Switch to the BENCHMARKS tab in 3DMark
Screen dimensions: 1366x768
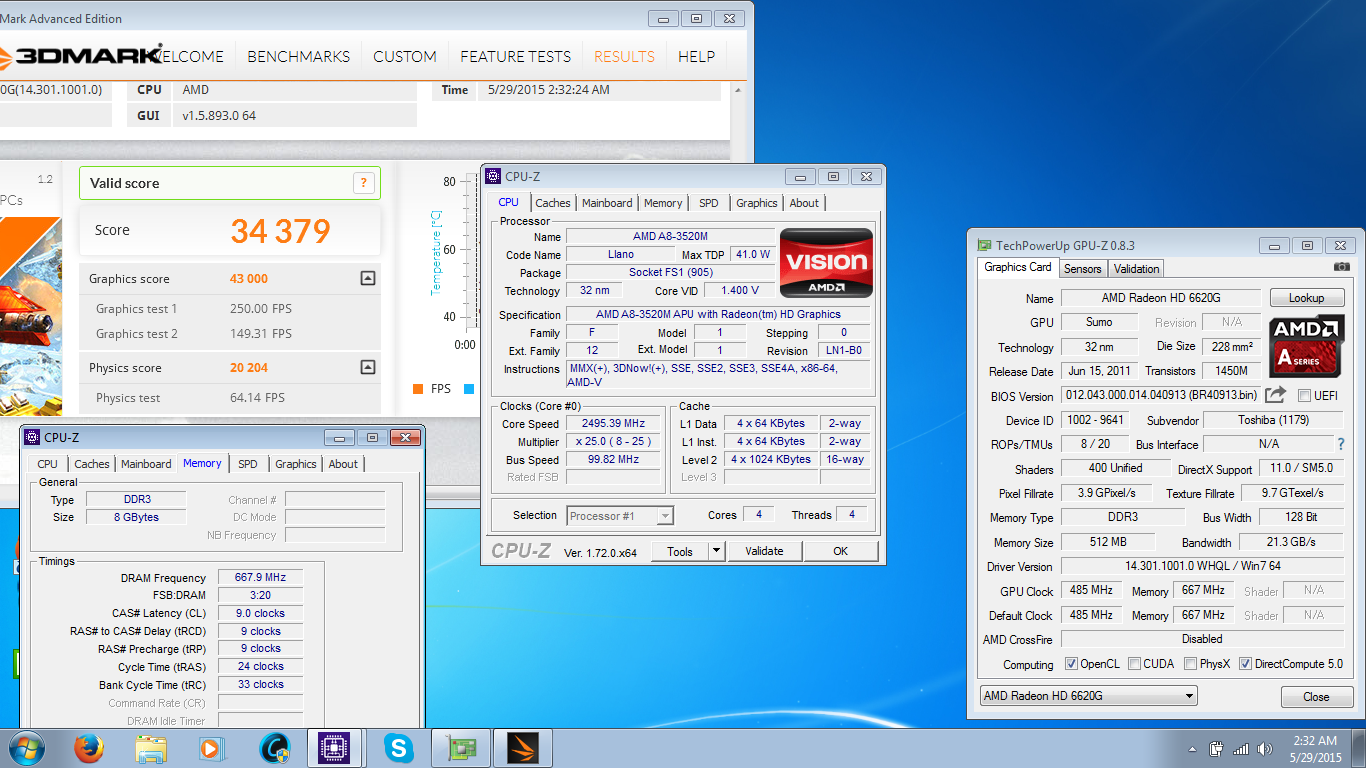pos(299,57)
